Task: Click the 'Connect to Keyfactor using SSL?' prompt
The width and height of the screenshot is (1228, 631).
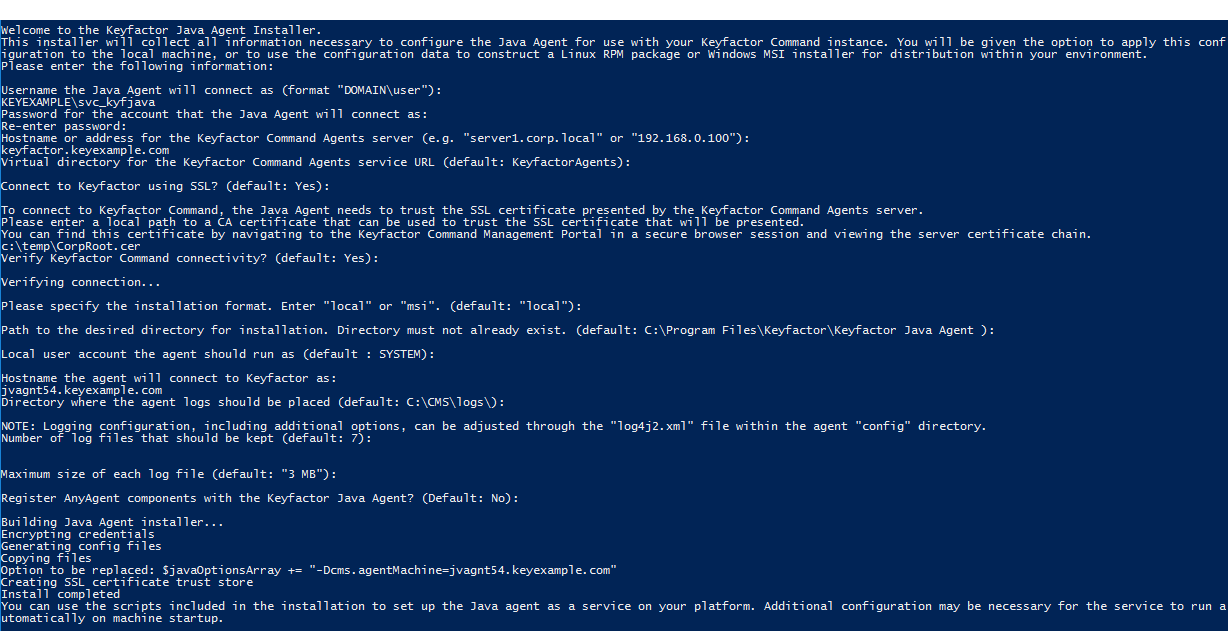Action: tap(166, 186)
